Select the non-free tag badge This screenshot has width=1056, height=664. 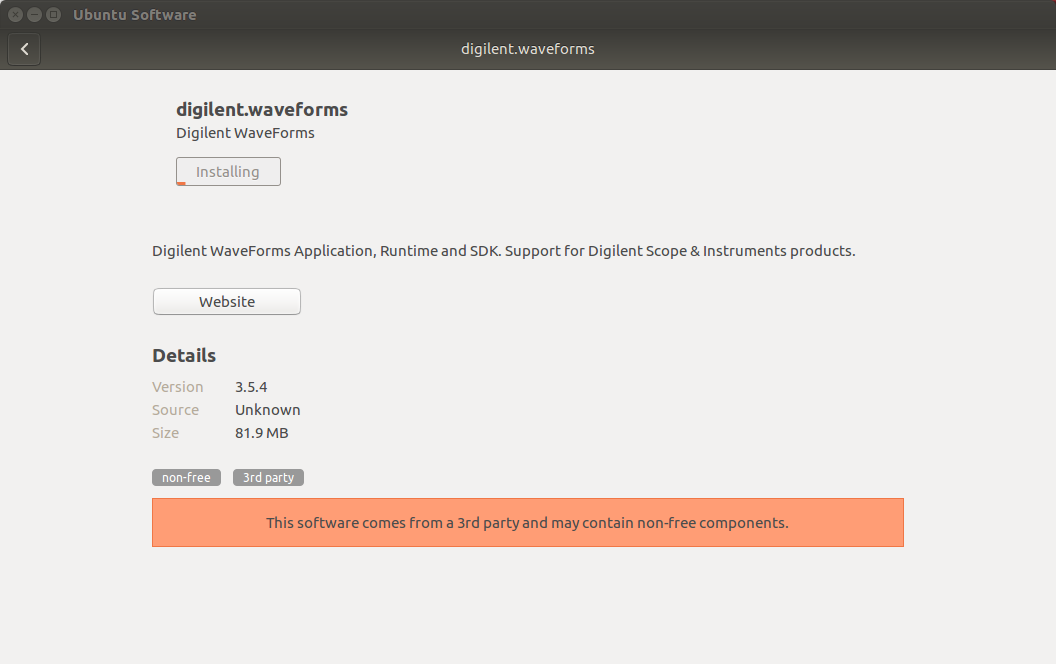(x=187, y=477)
